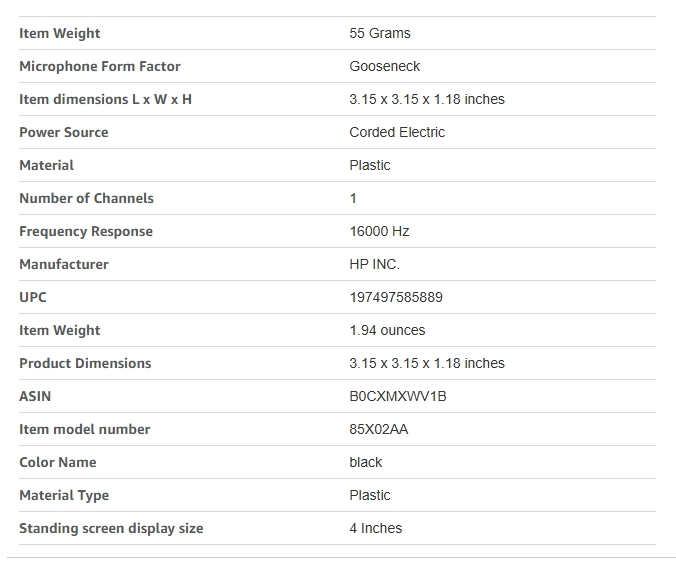Click the ASIN value B0CXMXWV1B
This screenshot has height=561, width=676.
(398, 396)
